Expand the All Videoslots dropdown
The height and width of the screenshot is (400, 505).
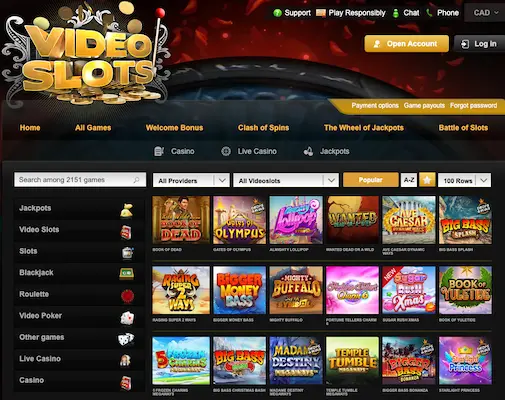286,180
